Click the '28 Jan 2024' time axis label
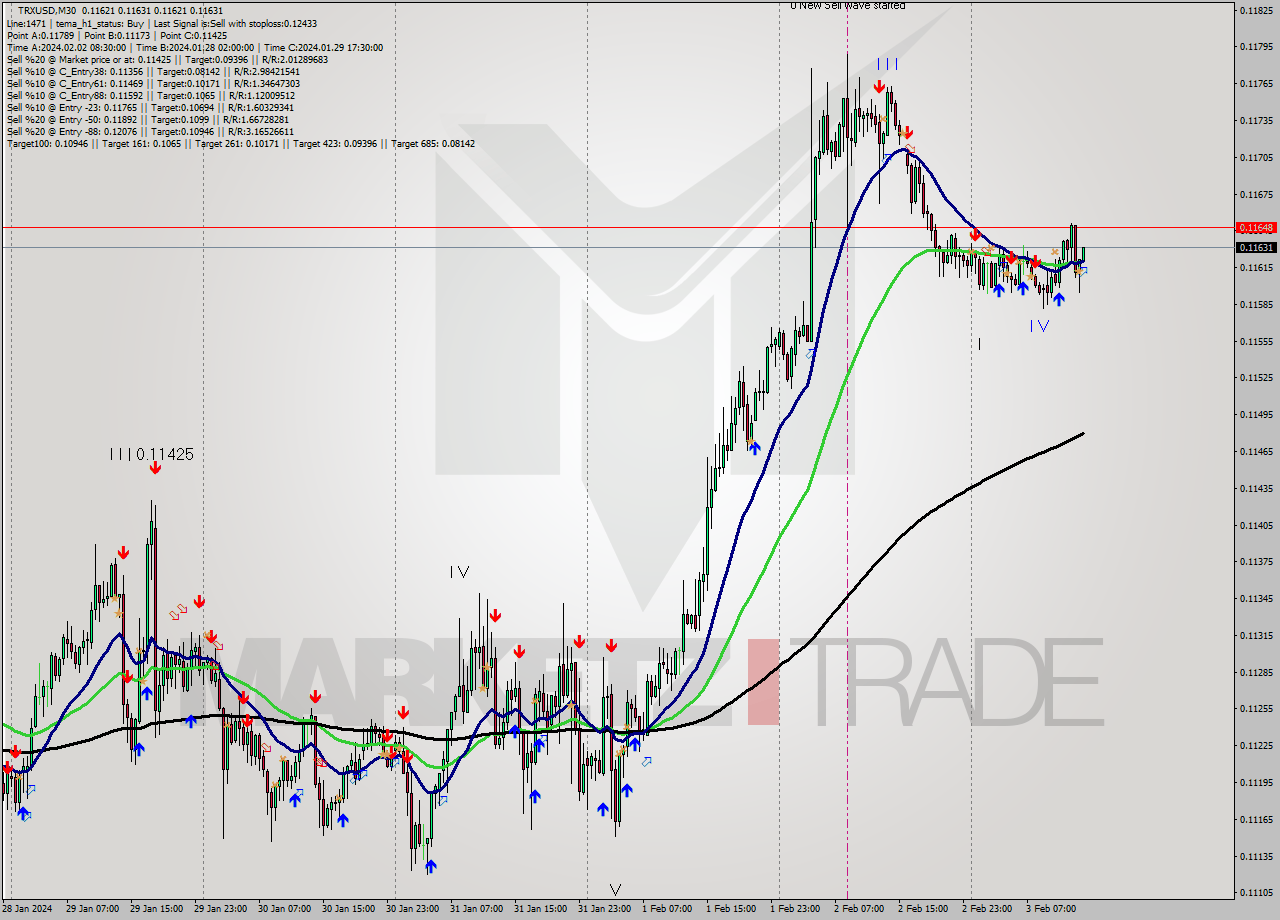Viewport: 1280px width, 920px height. pos(26,909)
